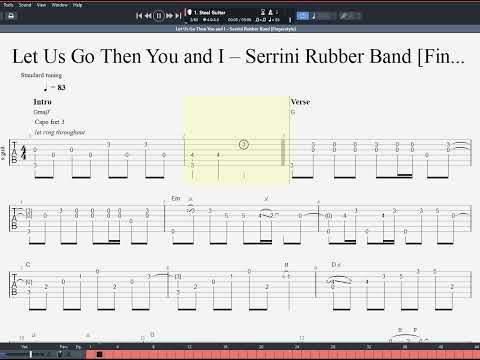This screenshot has width=480, height=360.
Task: Click the 'let ring throughout' annotation
Action: point(60,132)
